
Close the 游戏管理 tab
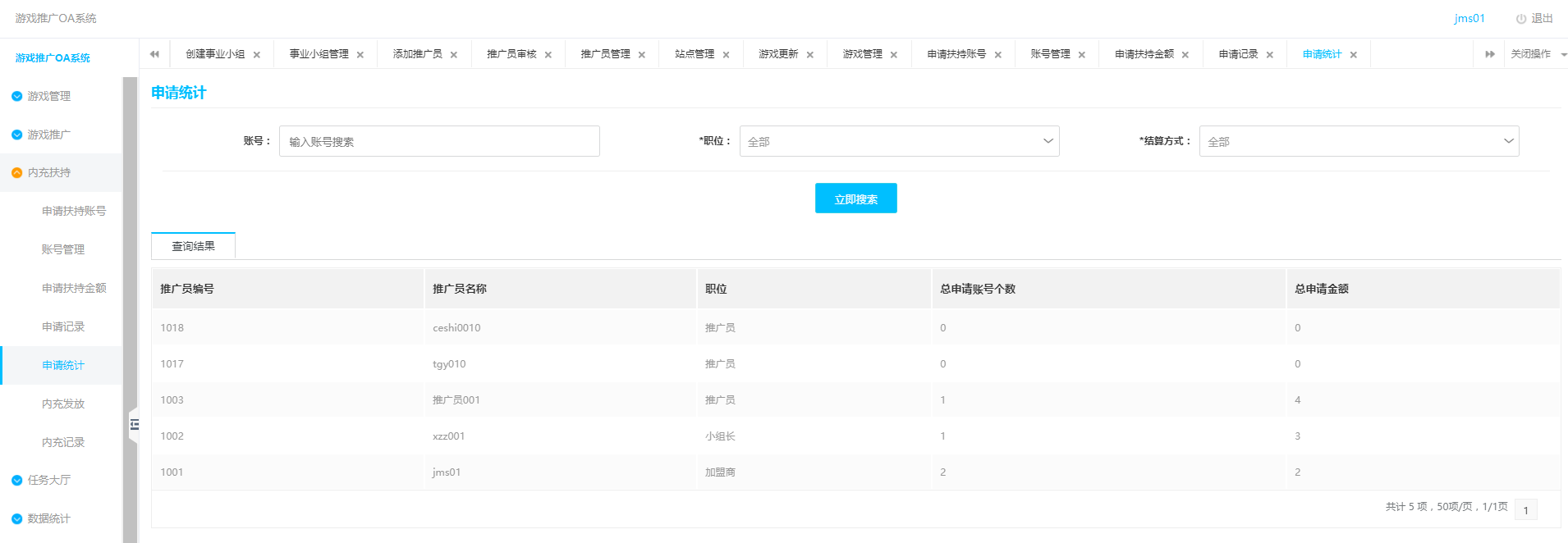coord(894,55)
